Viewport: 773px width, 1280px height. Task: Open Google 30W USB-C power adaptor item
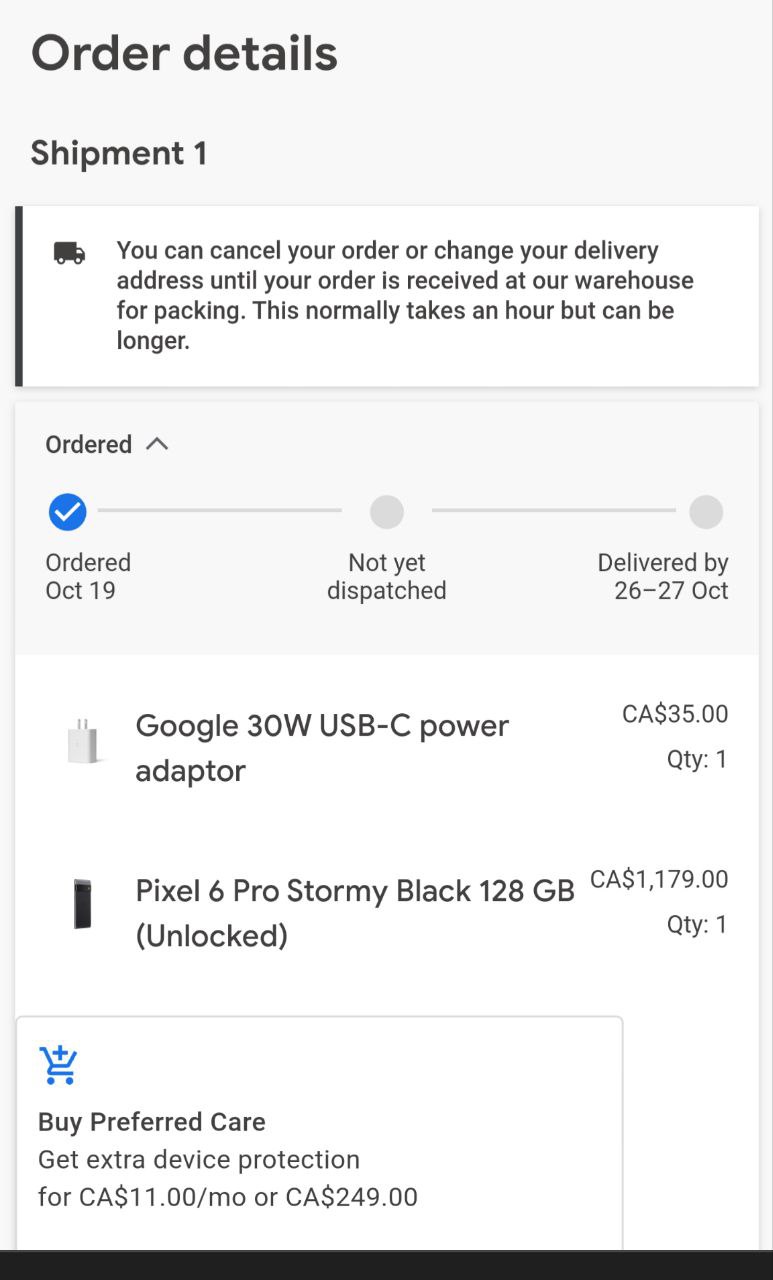[322, 747]
